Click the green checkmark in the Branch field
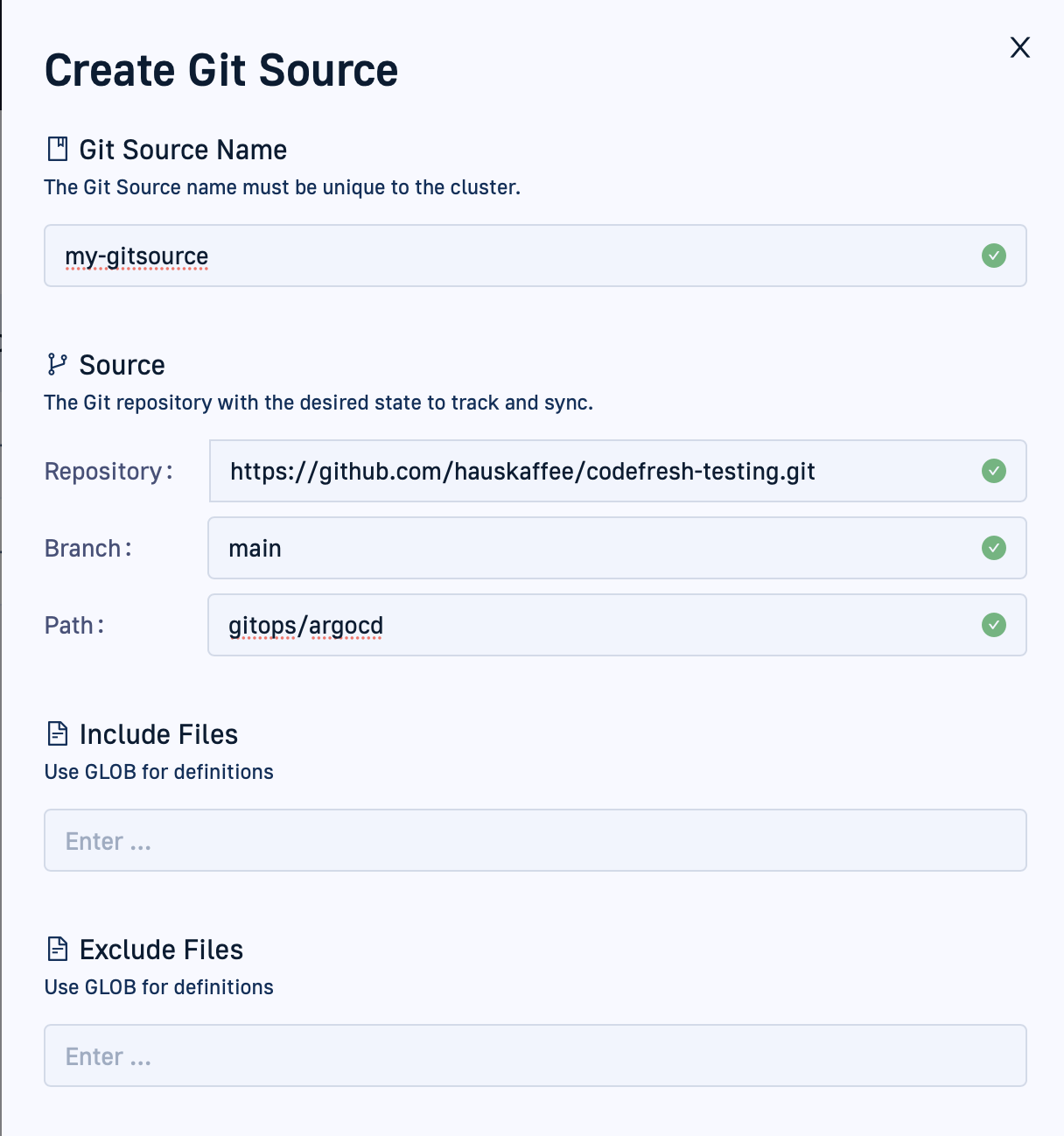Image resolution: width=1064 pixels, height=1136 pixels. [x=994, y=548]
